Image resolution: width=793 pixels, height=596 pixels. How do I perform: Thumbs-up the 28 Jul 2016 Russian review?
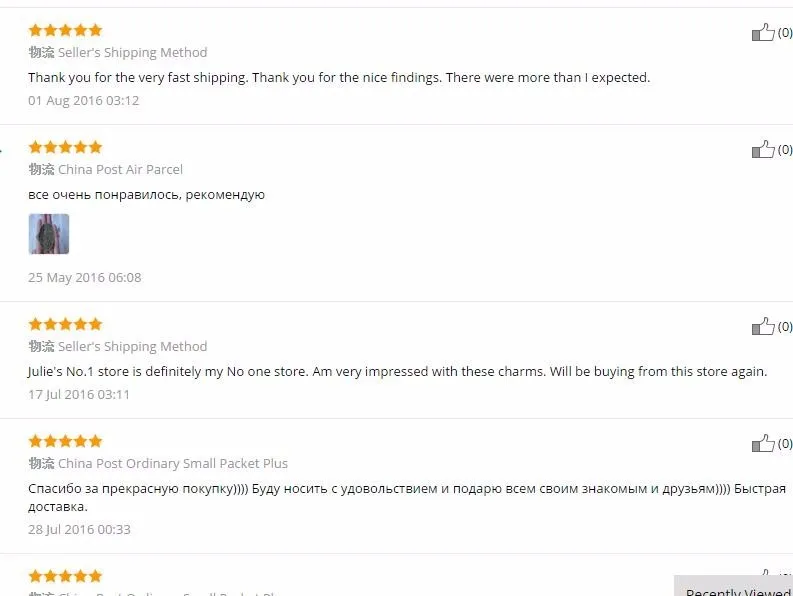[763, 443]
